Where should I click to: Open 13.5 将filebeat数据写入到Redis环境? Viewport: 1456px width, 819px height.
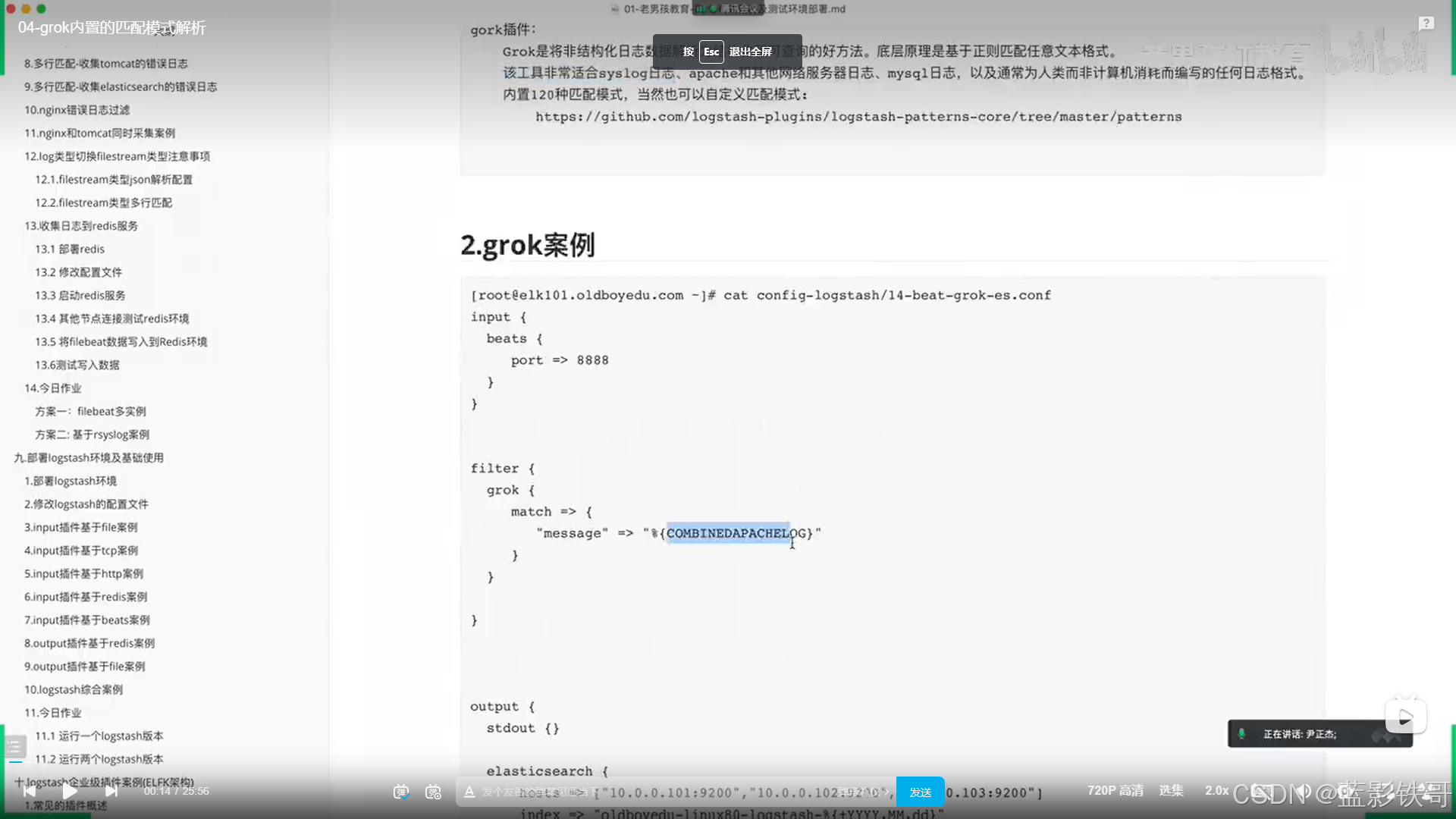121,342
